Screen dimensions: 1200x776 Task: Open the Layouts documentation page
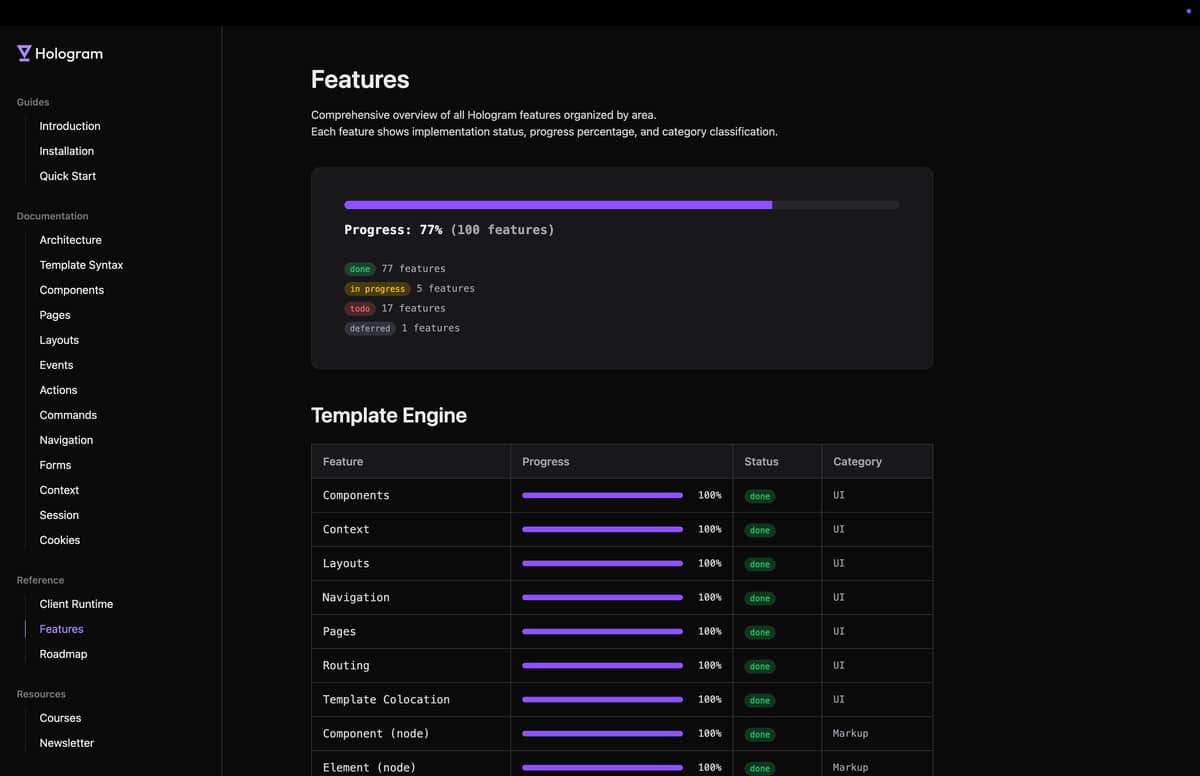(x=59, y=340)
